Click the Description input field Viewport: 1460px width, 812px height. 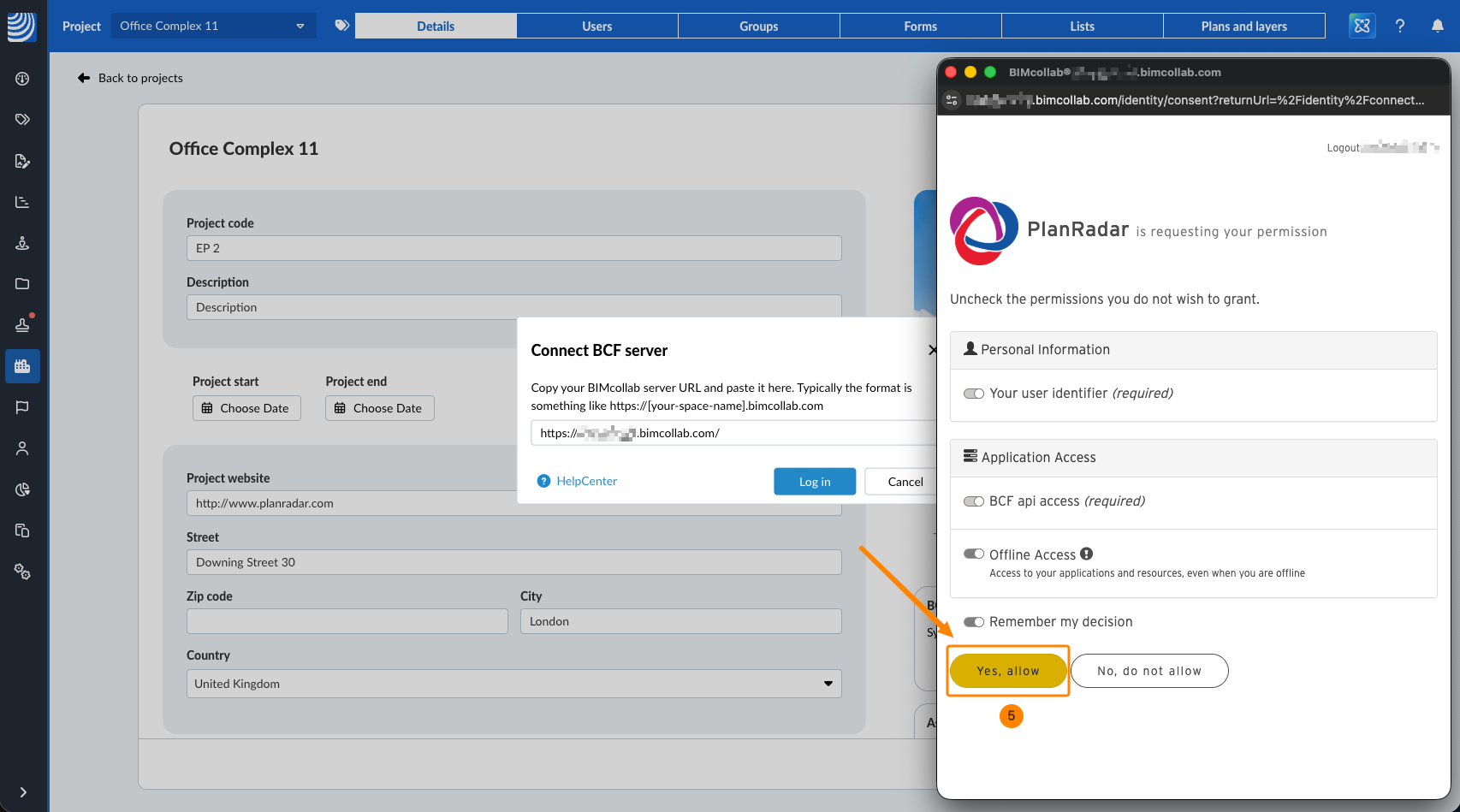[x=514, y=307]
